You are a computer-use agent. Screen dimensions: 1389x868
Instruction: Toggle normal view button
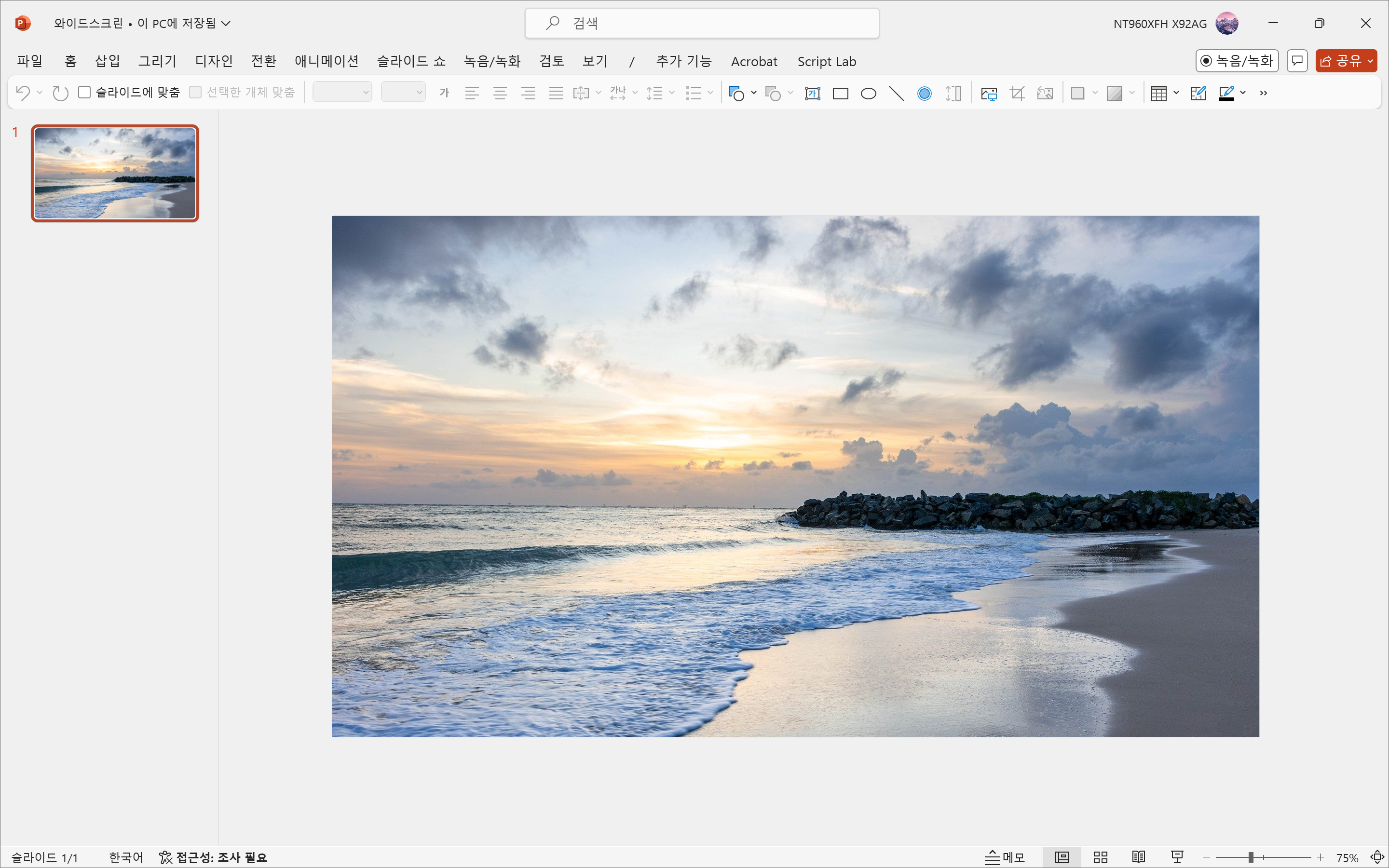pyautogui.click(x=1062, y=857)
